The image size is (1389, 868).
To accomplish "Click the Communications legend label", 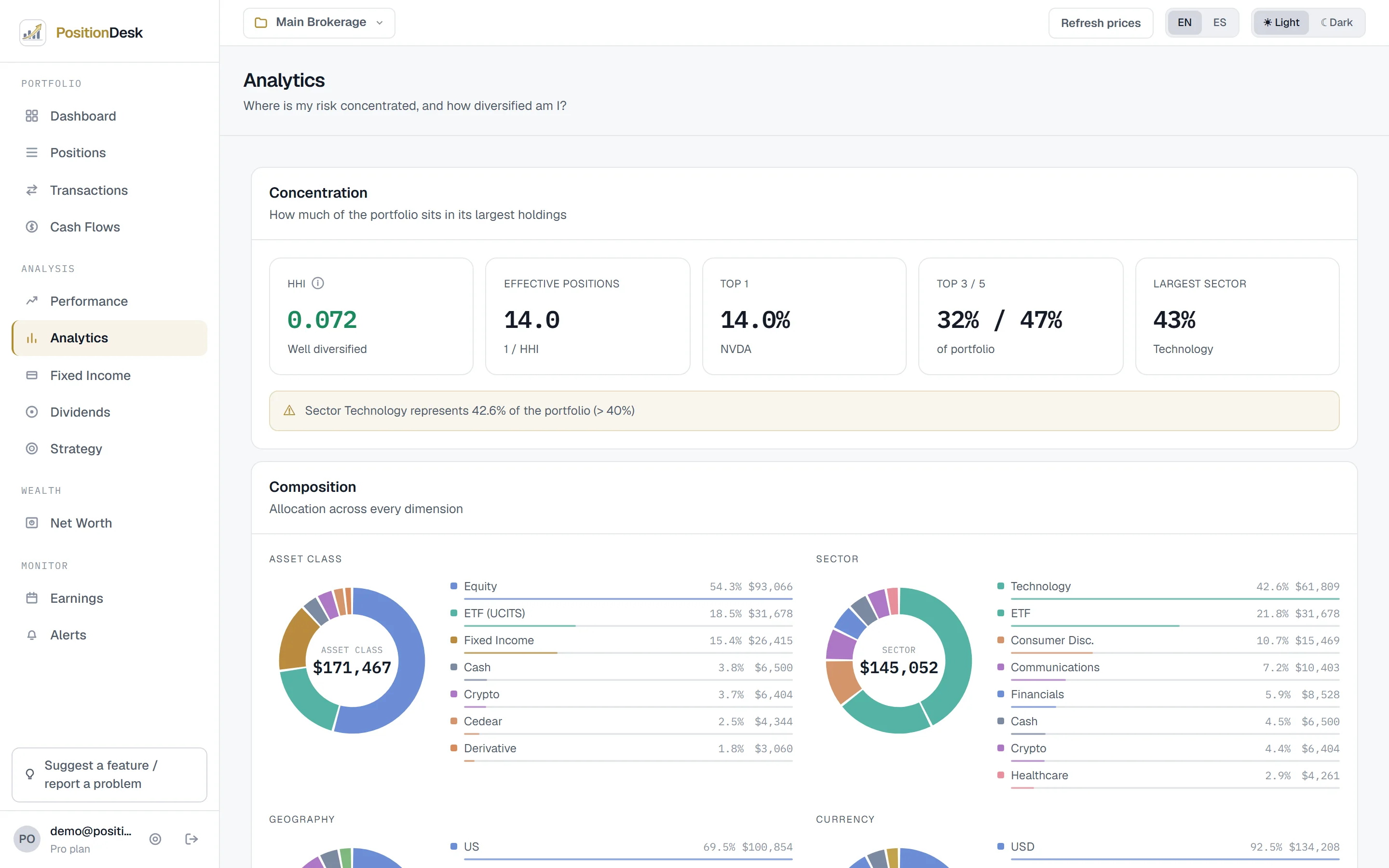I will click(x=1055, y=667).
